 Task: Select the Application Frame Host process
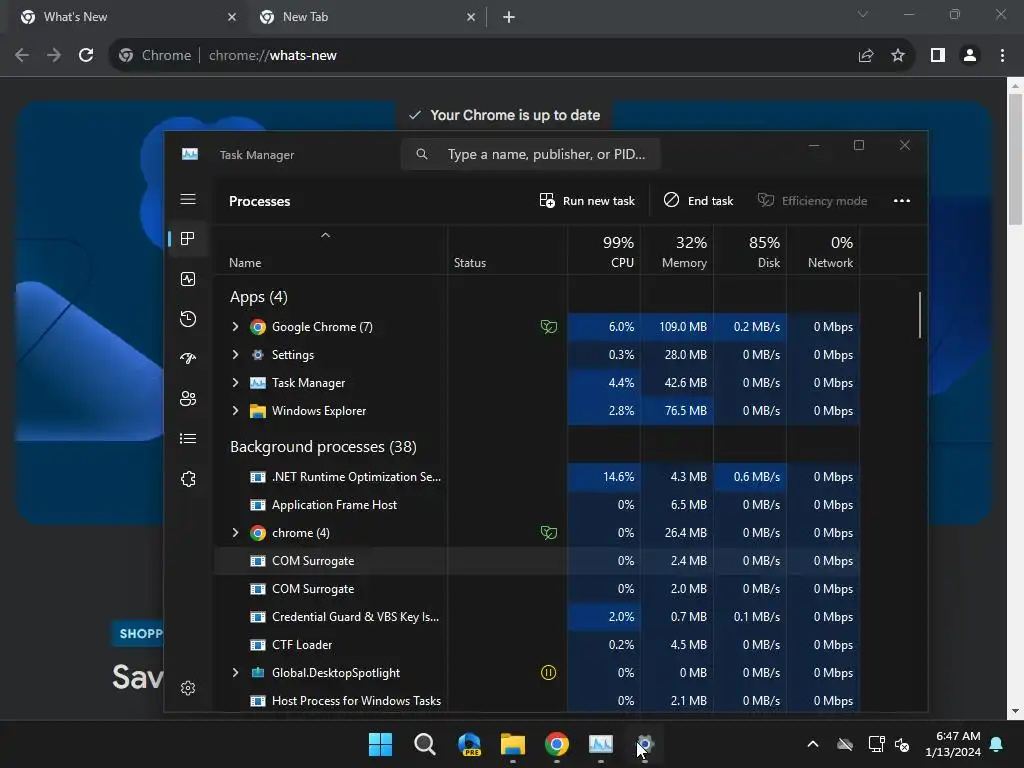(536, 505)
